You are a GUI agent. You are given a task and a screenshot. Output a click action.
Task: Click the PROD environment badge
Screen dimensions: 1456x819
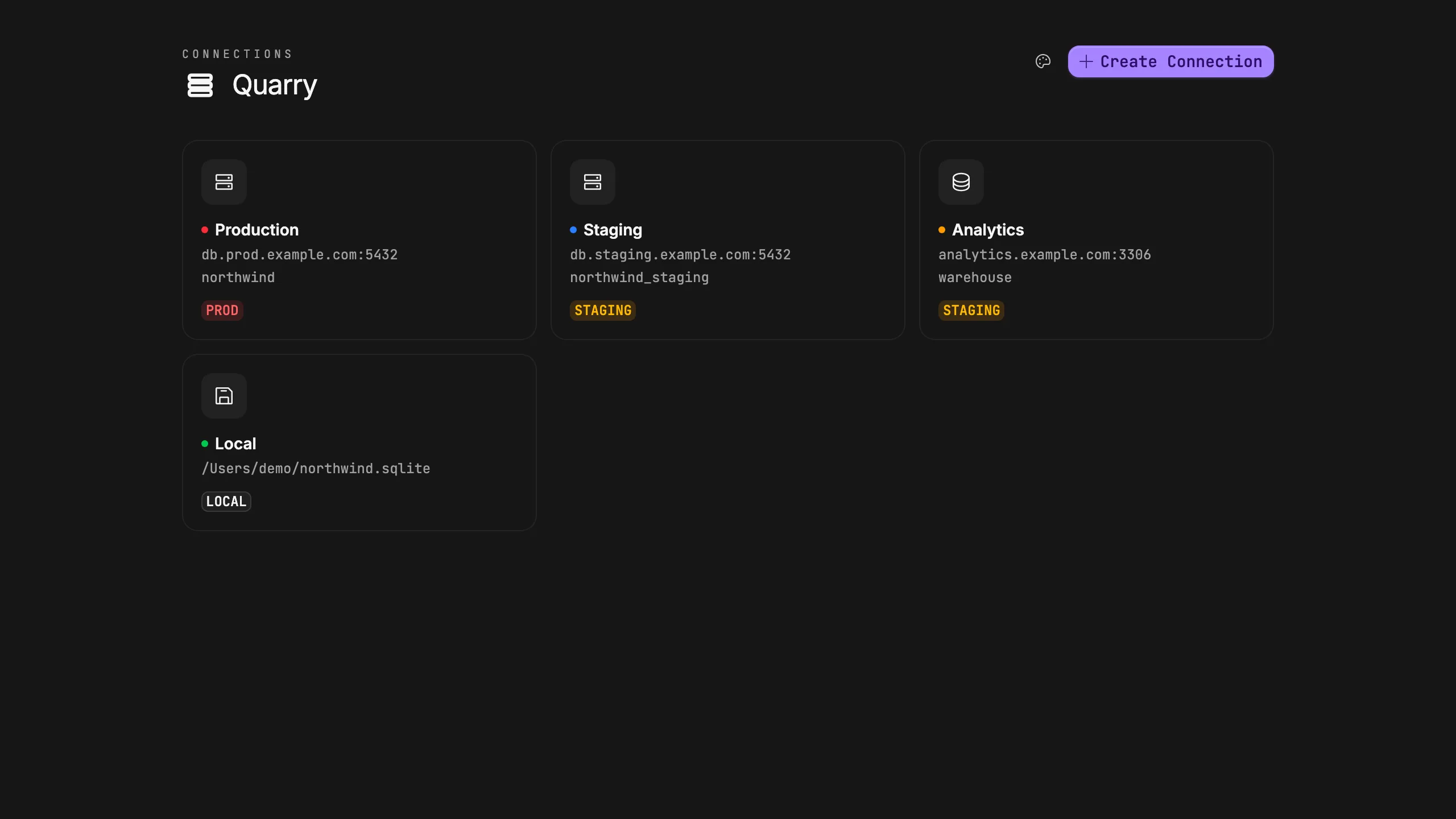(x=222, y=311)
